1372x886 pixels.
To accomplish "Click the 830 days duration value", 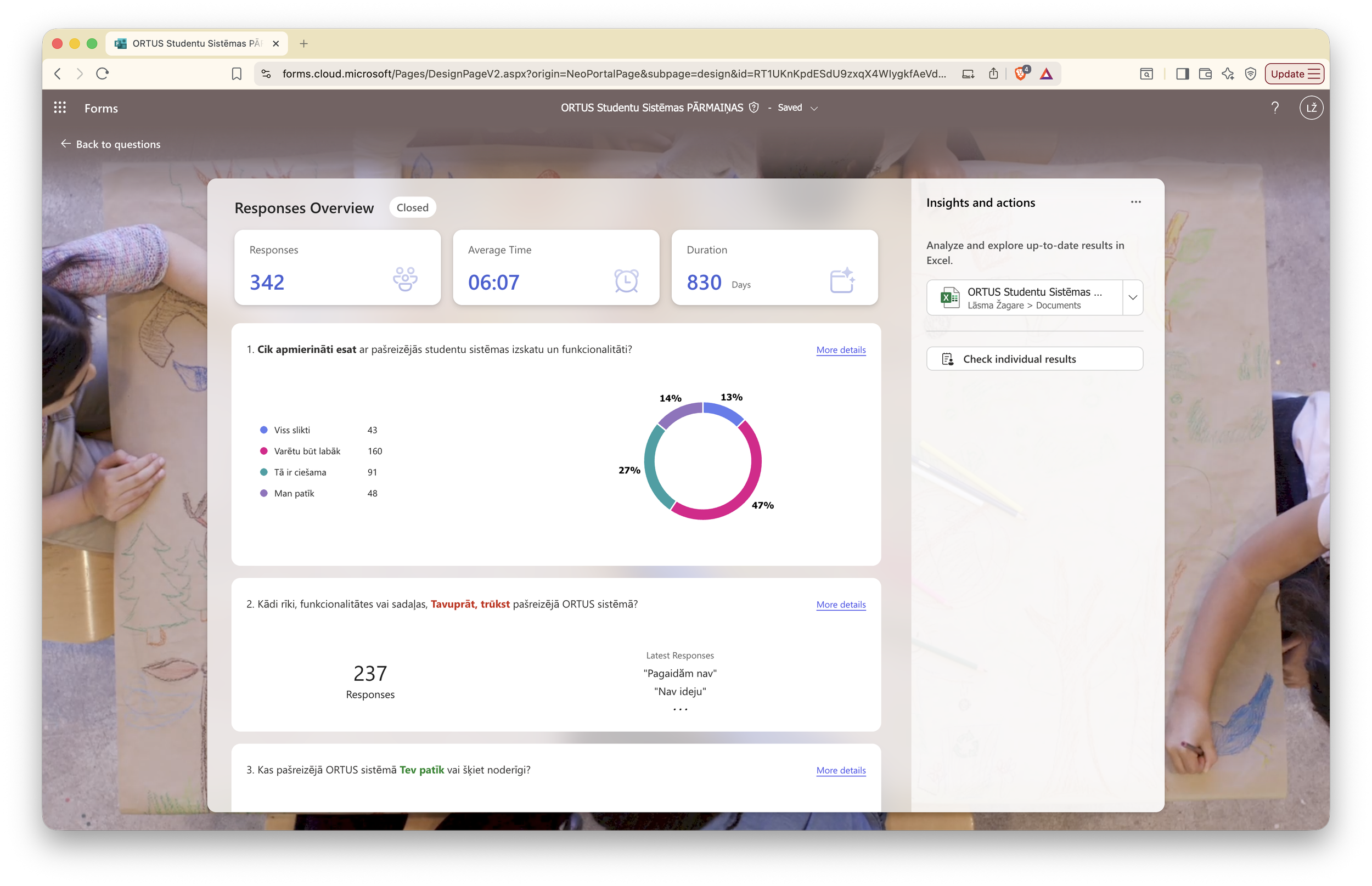I will point(704,283).
